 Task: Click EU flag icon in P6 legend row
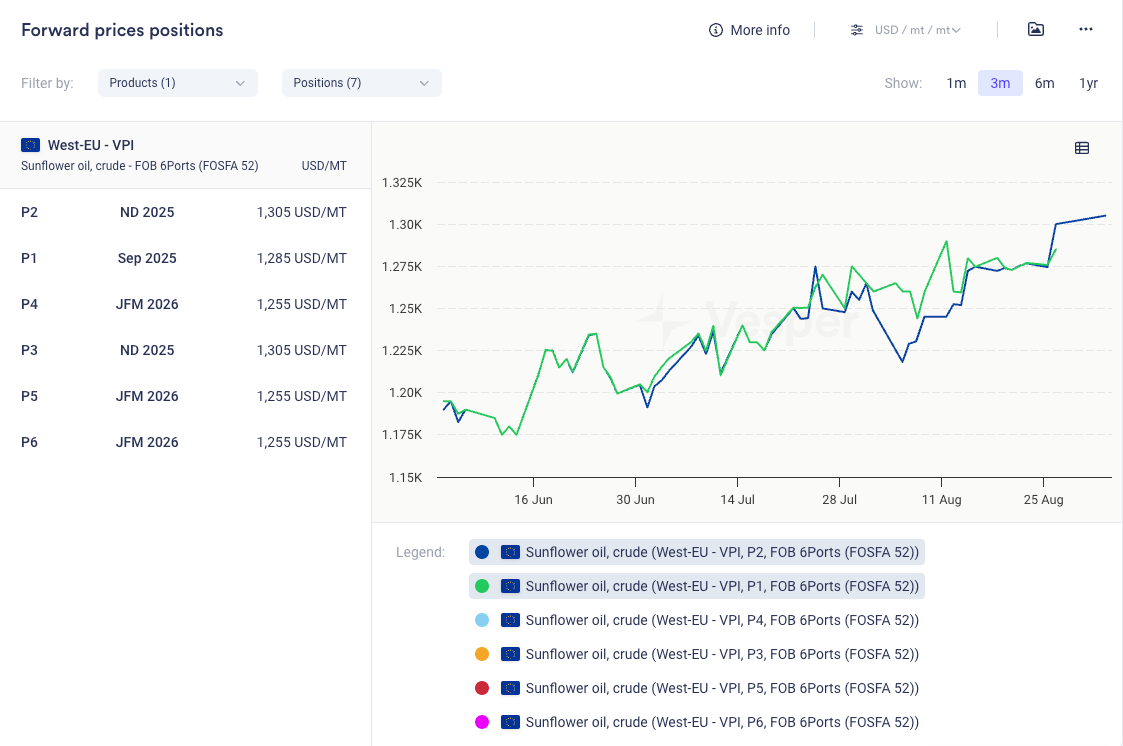[511, 722]
